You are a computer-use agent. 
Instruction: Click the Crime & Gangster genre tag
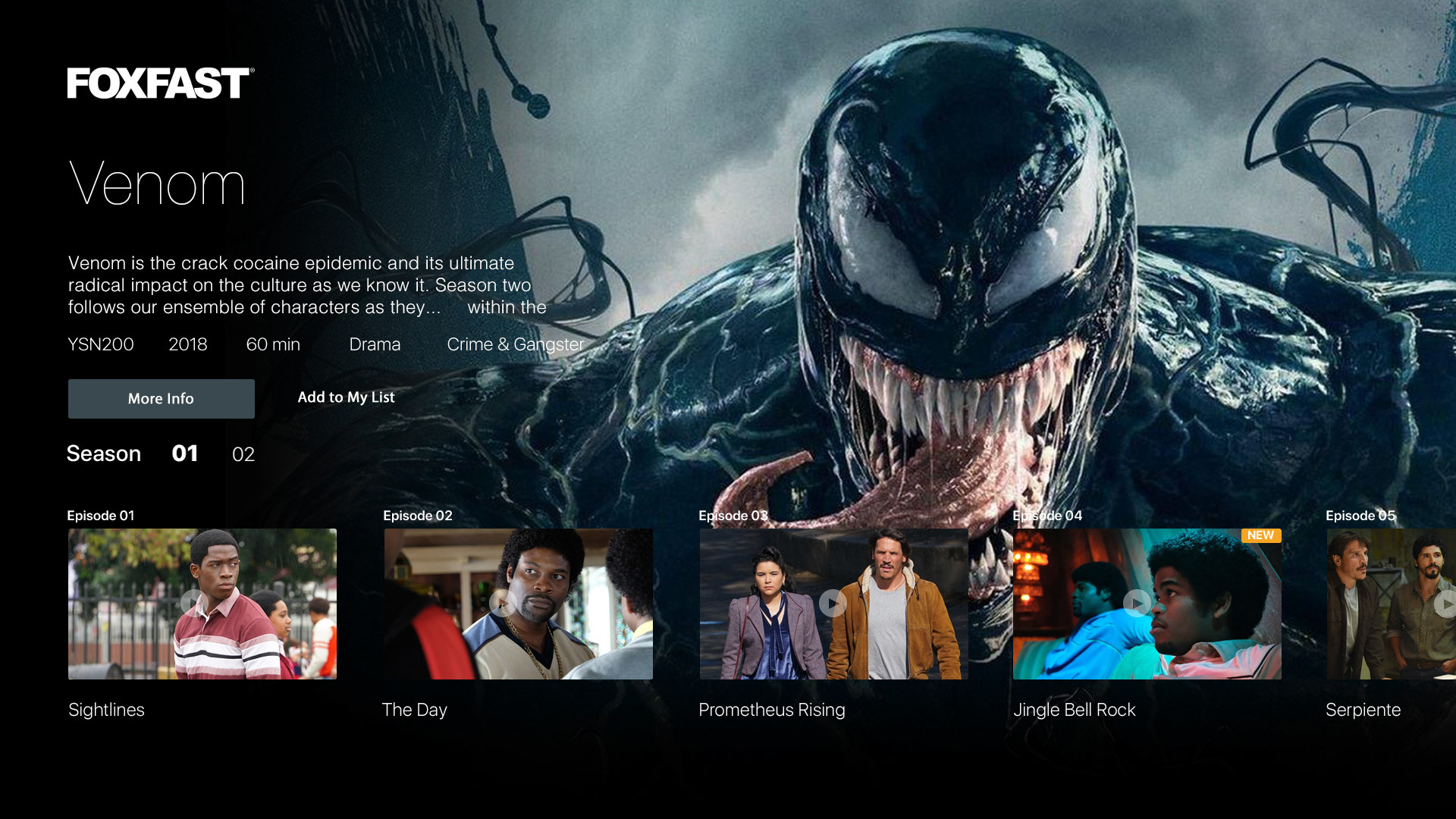pyautogui.click(x=516, y=344)
